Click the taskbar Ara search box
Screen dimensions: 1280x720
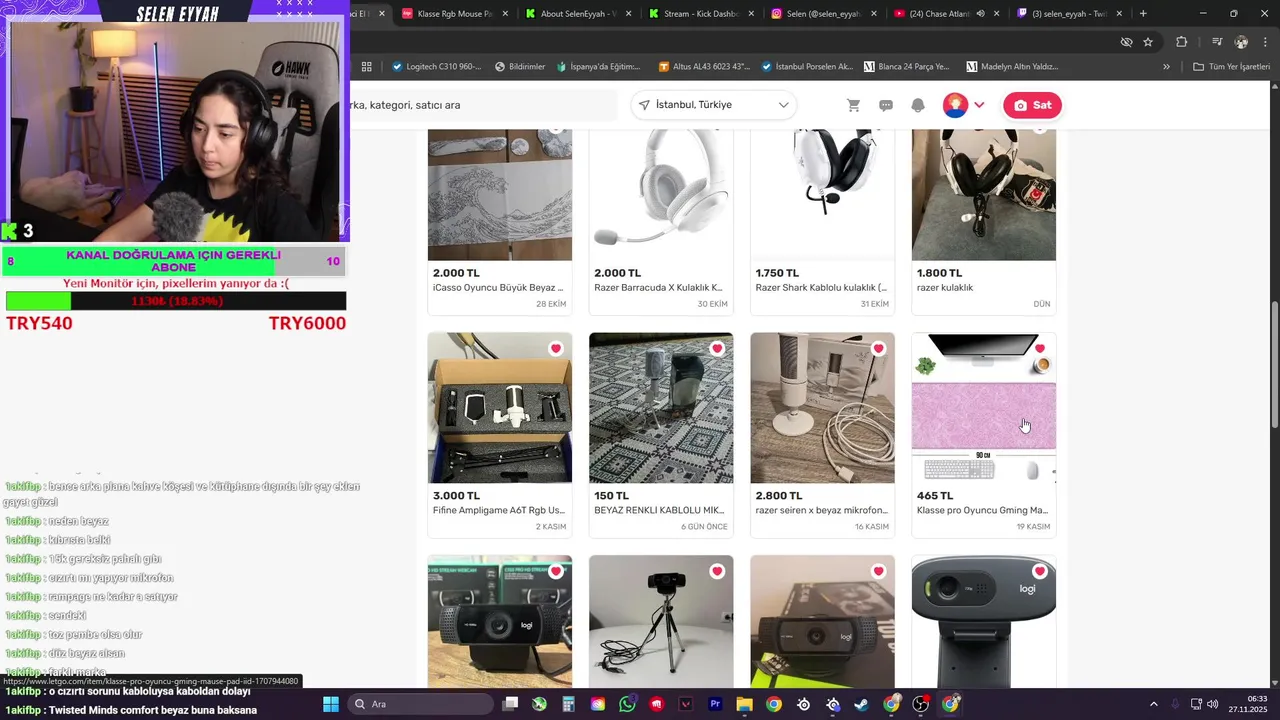click(x=420, y=704)
